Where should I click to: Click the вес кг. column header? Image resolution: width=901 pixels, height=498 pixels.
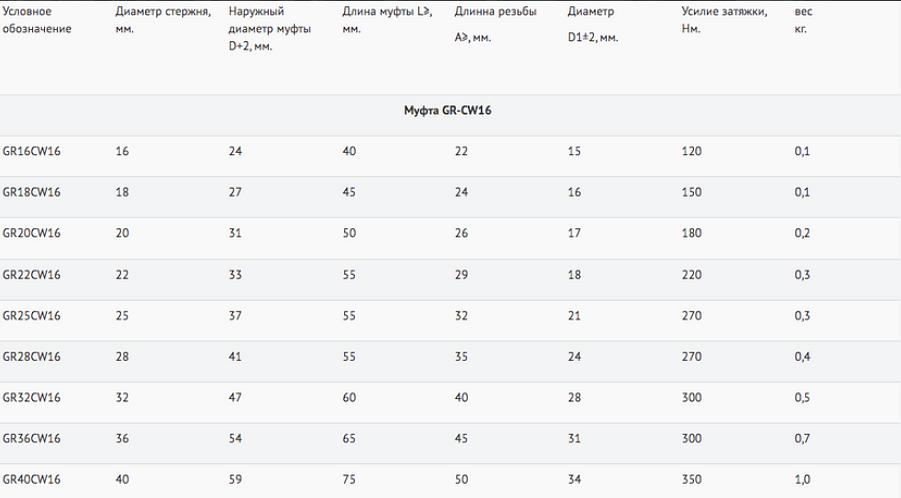(802, 20)
